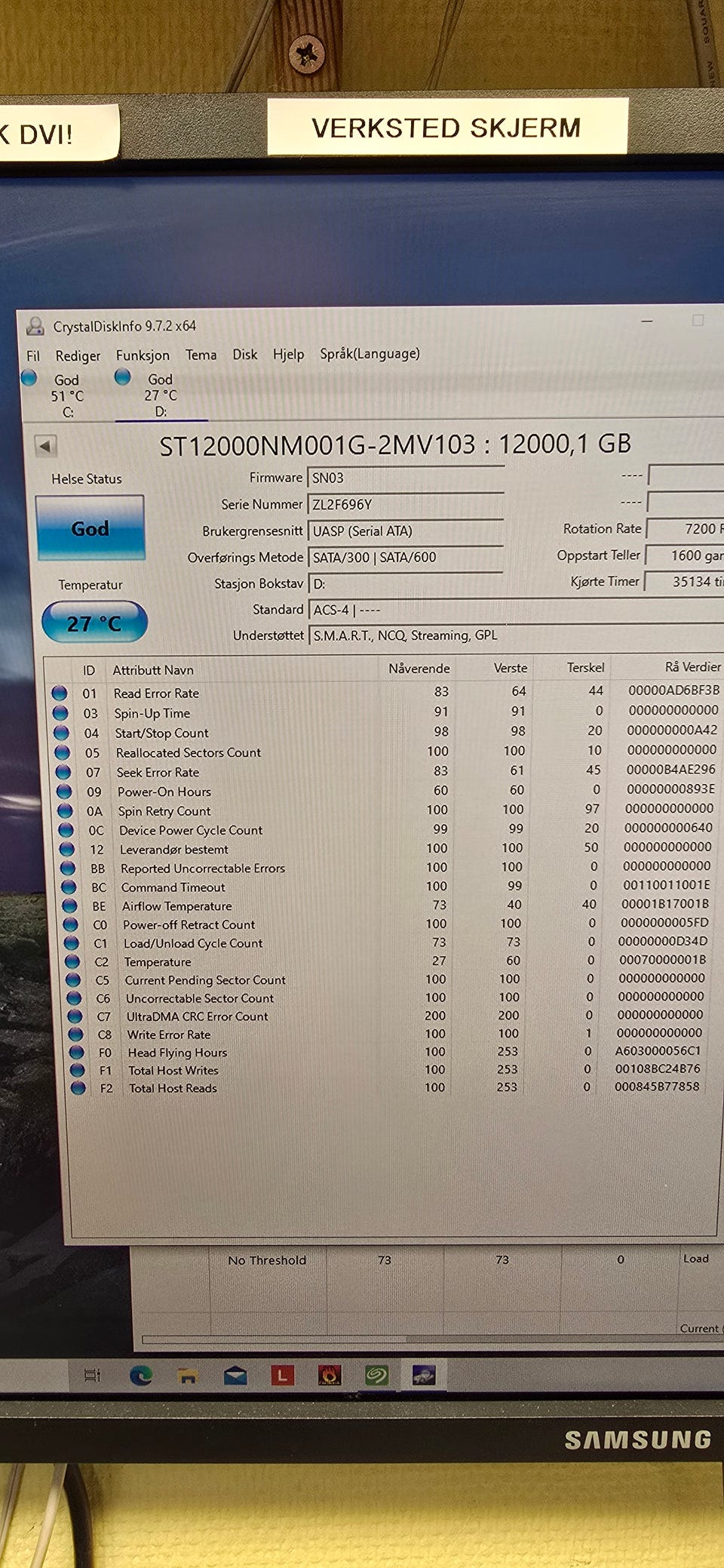
Task: Click the Stasjon Bokstav field D:
Action: (x=406, y=583)
